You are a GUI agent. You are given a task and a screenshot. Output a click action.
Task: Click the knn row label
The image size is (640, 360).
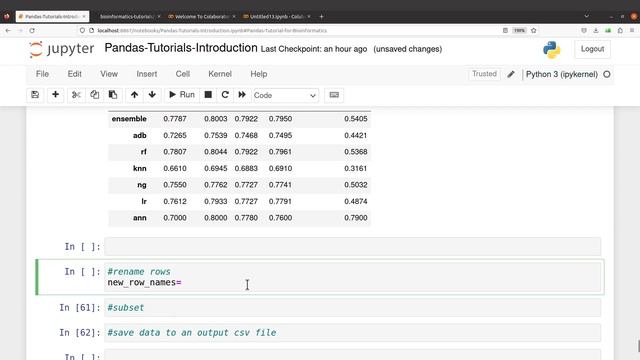pos(140,168)
